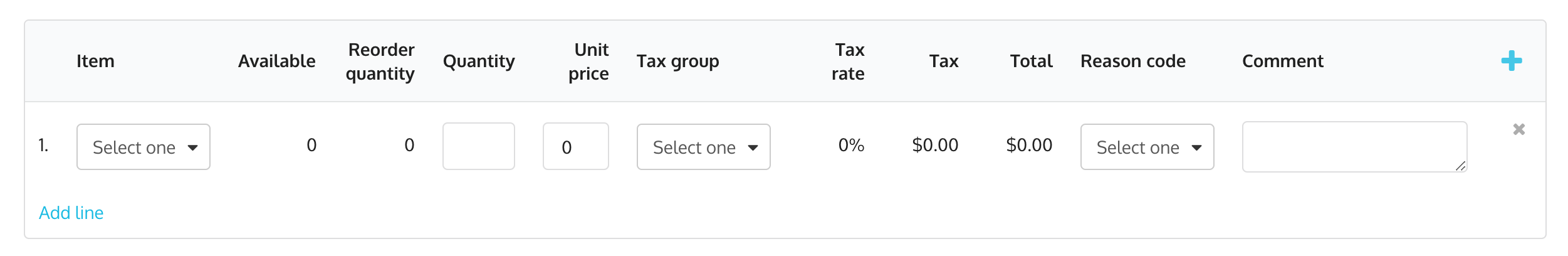
Task: Click inside the Comment text area
Action: [x=1354, y=147]
